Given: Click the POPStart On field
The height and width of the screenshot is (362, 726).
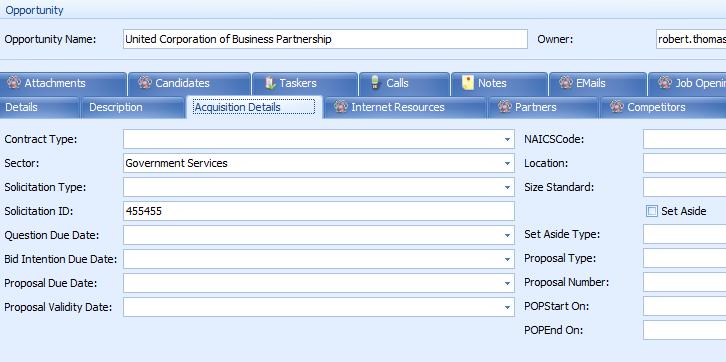Looking at the screenshot, I should (684, 306).
